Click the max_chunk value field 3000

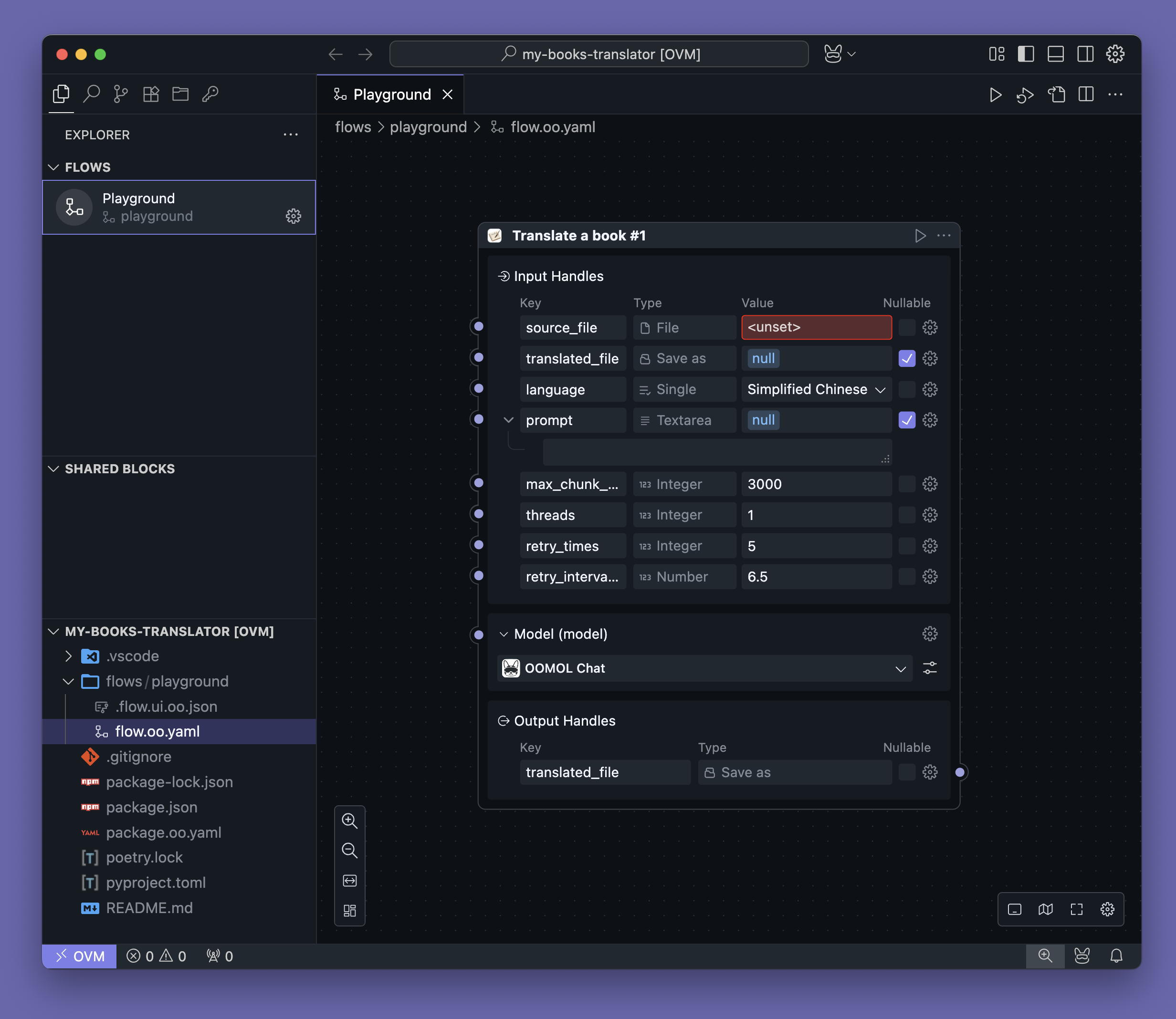tap(816, 484)
